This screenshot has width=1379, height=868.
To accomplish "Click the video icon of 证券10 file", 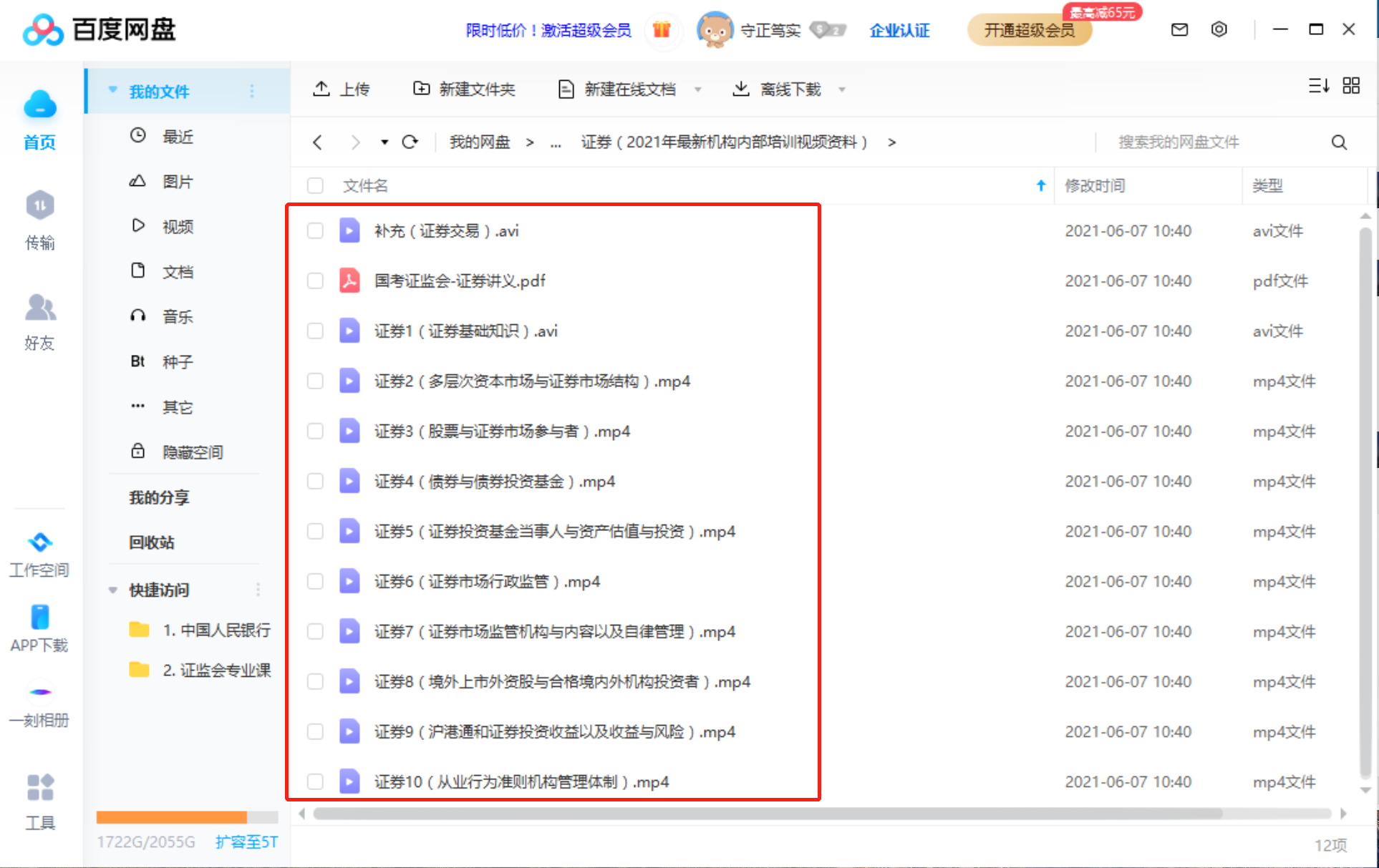I will (349, 781).
